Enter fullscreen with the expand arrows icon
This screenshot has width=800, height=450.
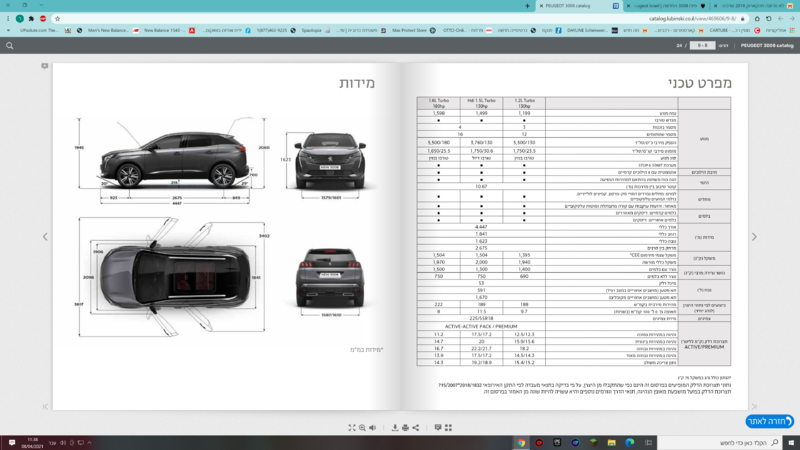coord(352,428)
